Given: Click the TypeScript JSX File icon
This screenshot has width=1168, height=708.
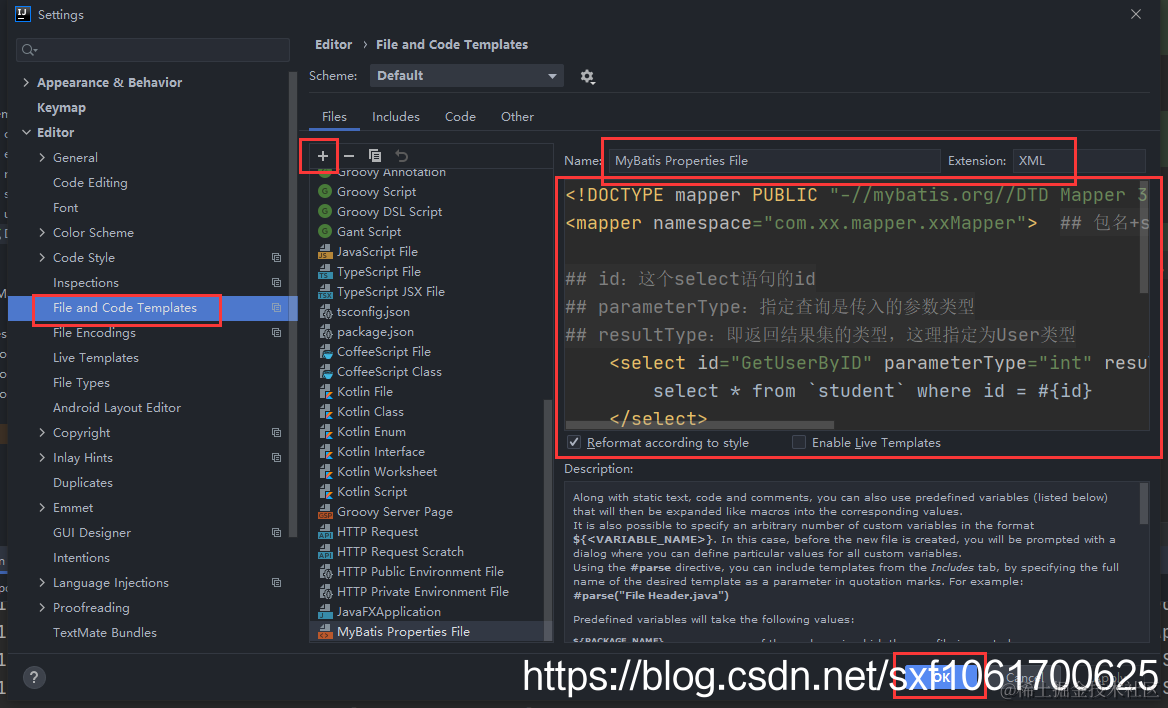Looking at the screenshot, I should tap(325, 292).
